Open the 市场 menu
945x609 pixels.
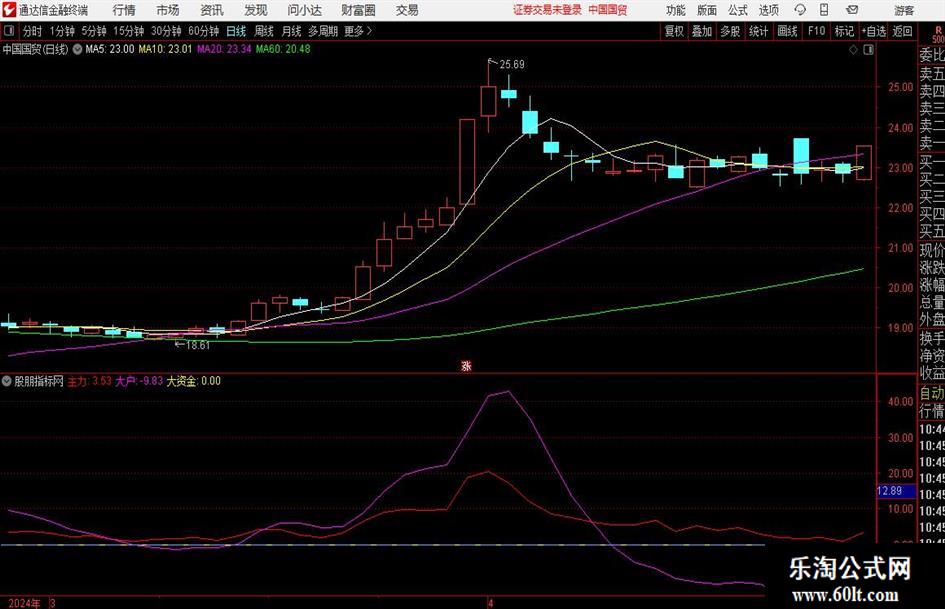click(x=168, y=10)
